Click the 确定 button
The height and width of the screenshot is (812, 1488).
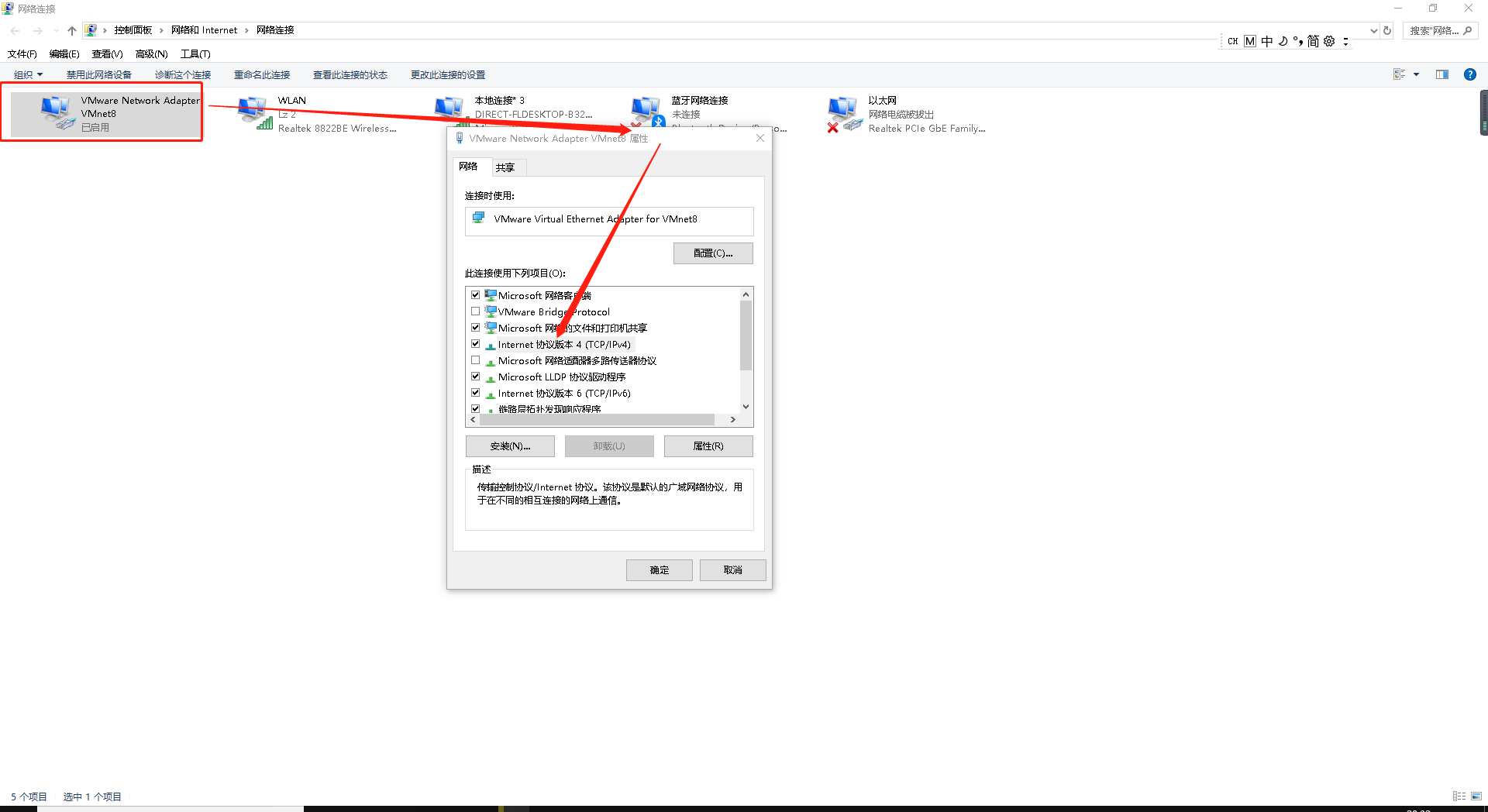tap(660, 570)
